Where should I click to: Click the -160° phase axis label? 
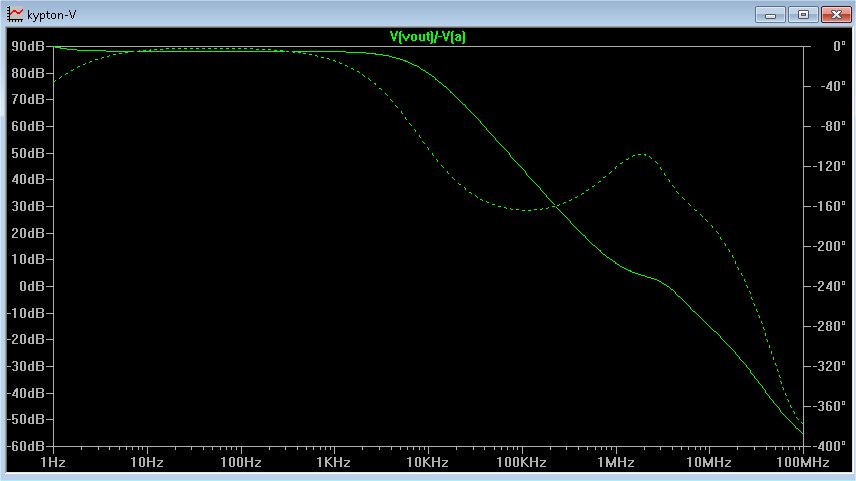click(829, 206)
